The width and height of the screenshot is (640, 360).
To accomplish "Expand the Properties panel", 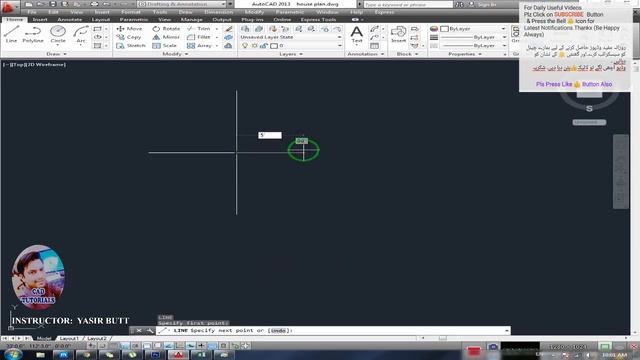I will coord(465,54).
